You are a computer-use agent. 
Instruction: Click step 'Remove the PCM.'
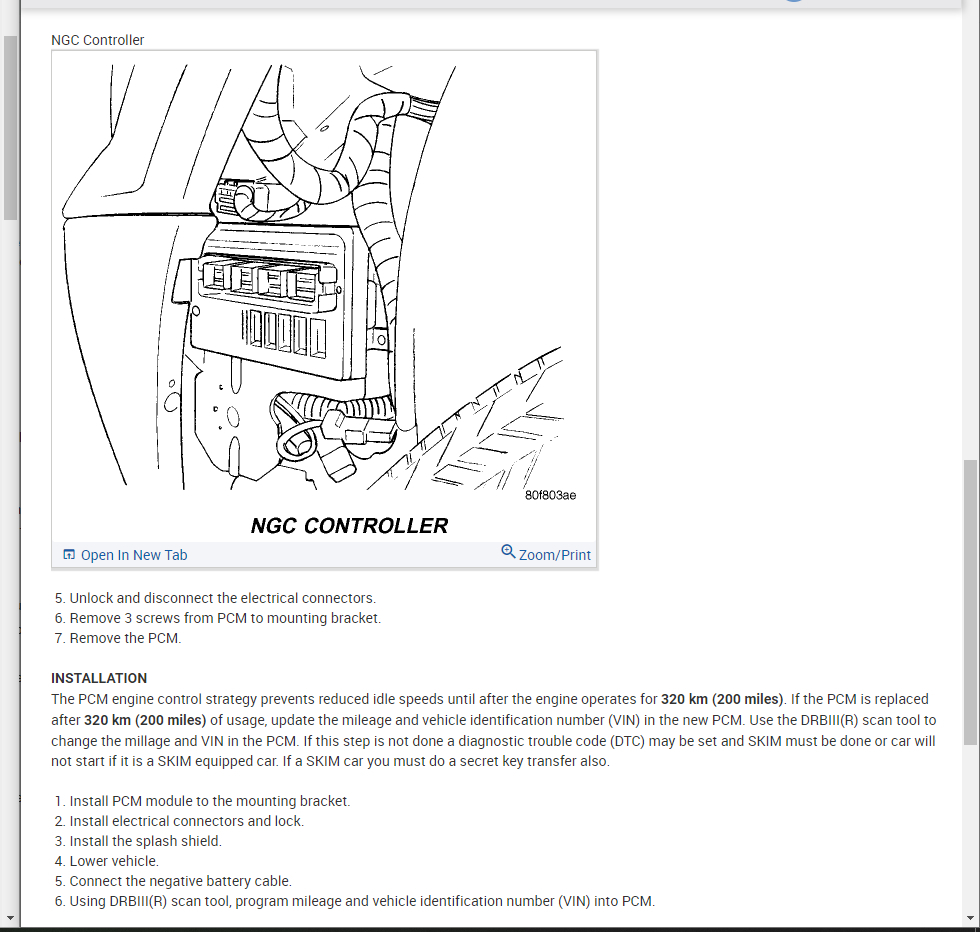point(125,638)
